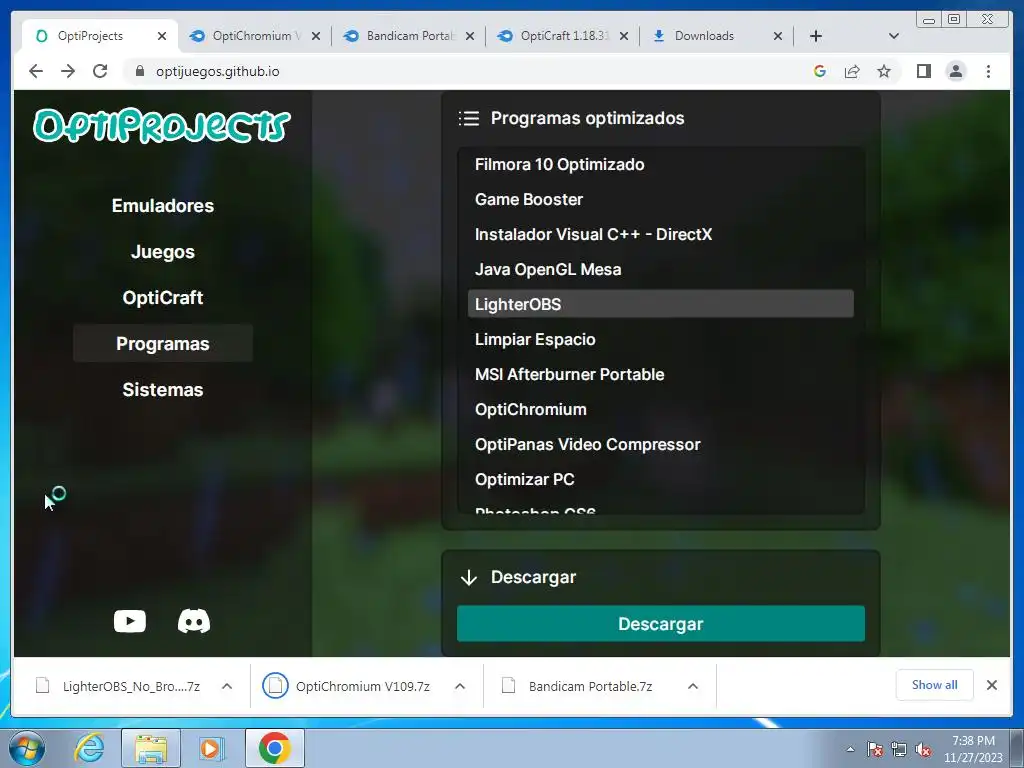
Task: Click Show all downloads button
Action: [x=935, y=685]
